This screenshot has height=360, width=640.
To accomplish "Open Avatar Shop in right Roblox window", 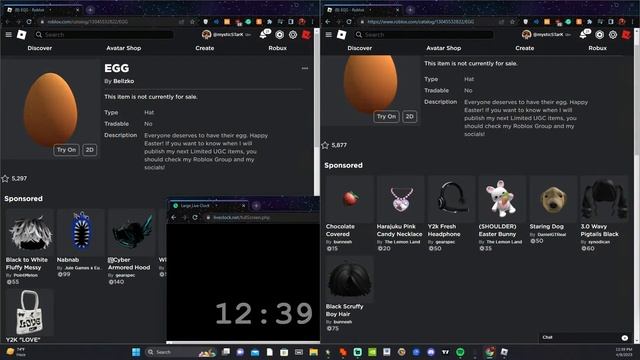I will [444, 48].
